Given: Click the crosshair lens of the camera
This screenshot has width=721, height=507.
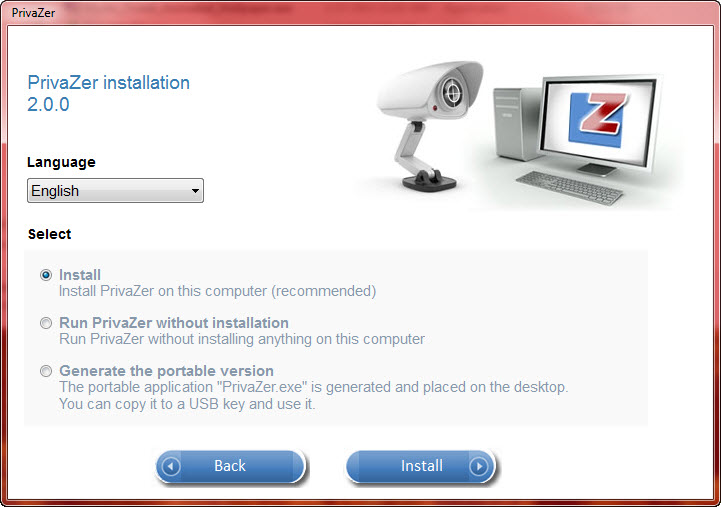Looking at the screenshot, I should click(x=452, y=93).
